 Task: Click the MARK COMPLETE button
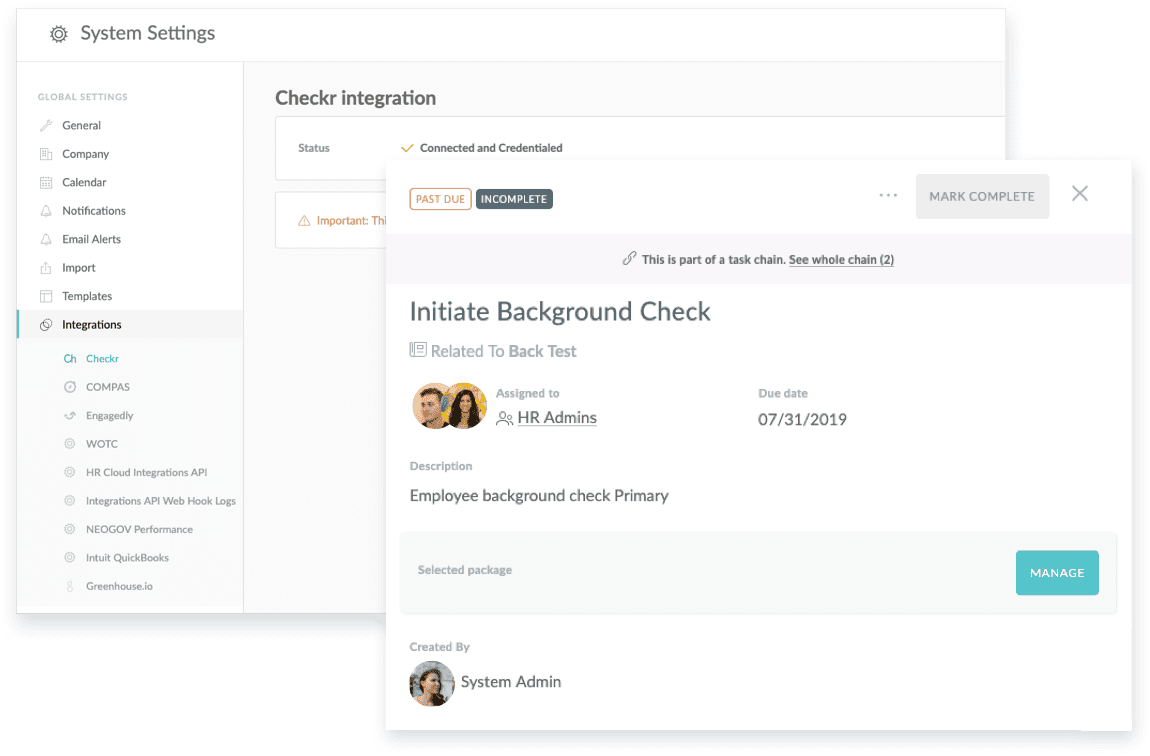(982, 196)
